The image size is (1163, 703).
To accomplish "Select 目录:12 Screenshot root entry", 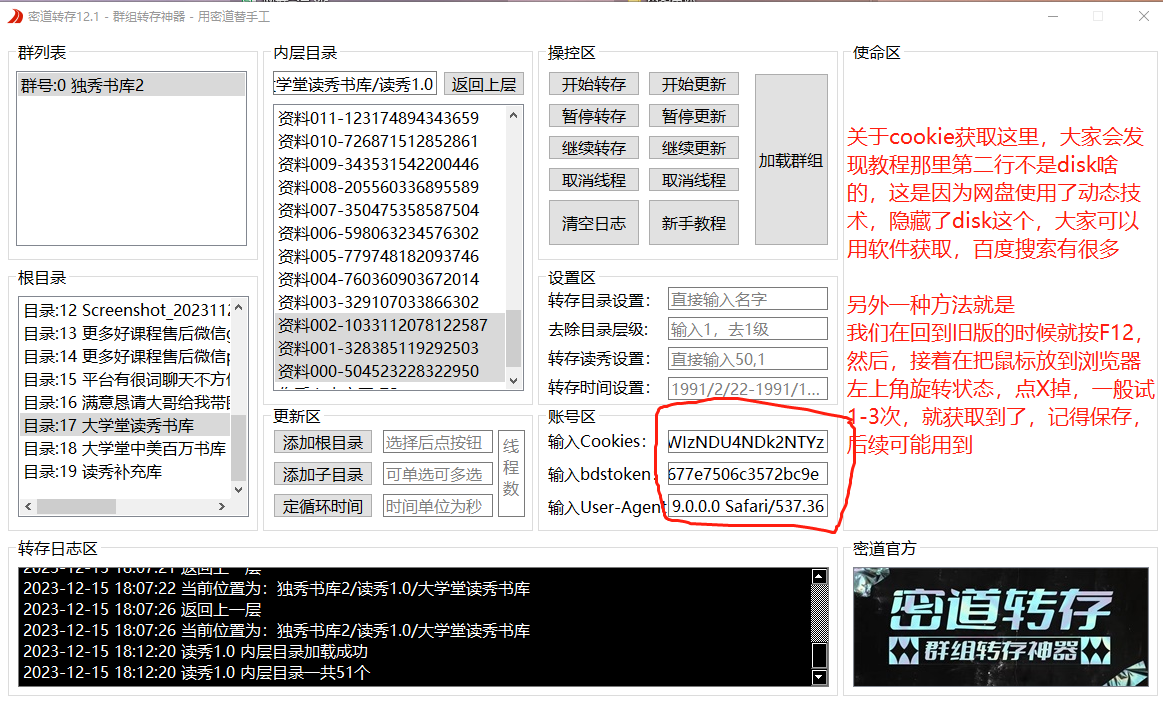I will click(125, 310).
